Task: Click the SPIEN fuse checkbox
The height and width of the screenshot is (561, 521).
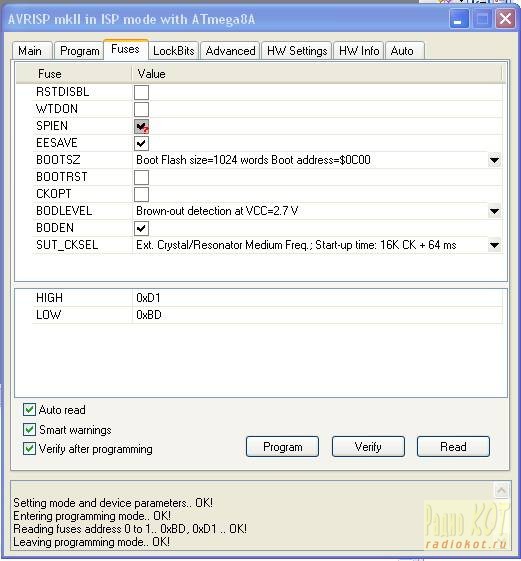Action: coord(141,126)
